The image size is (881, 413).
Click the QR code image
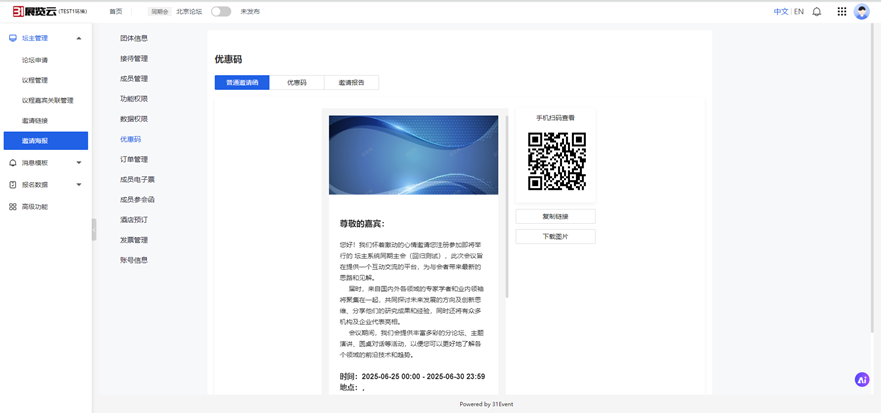click(x=557, y=161)
